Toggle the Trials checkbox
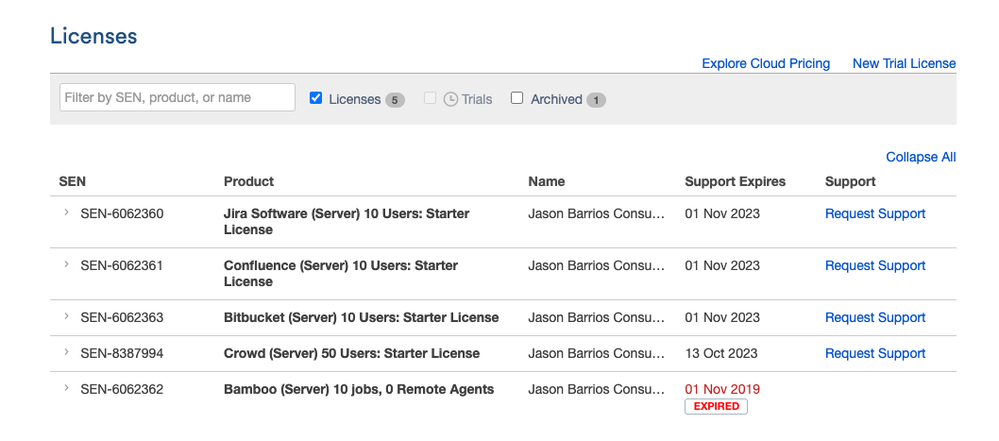Viewport: 999px width, 441px height. (x=430, y=98)
